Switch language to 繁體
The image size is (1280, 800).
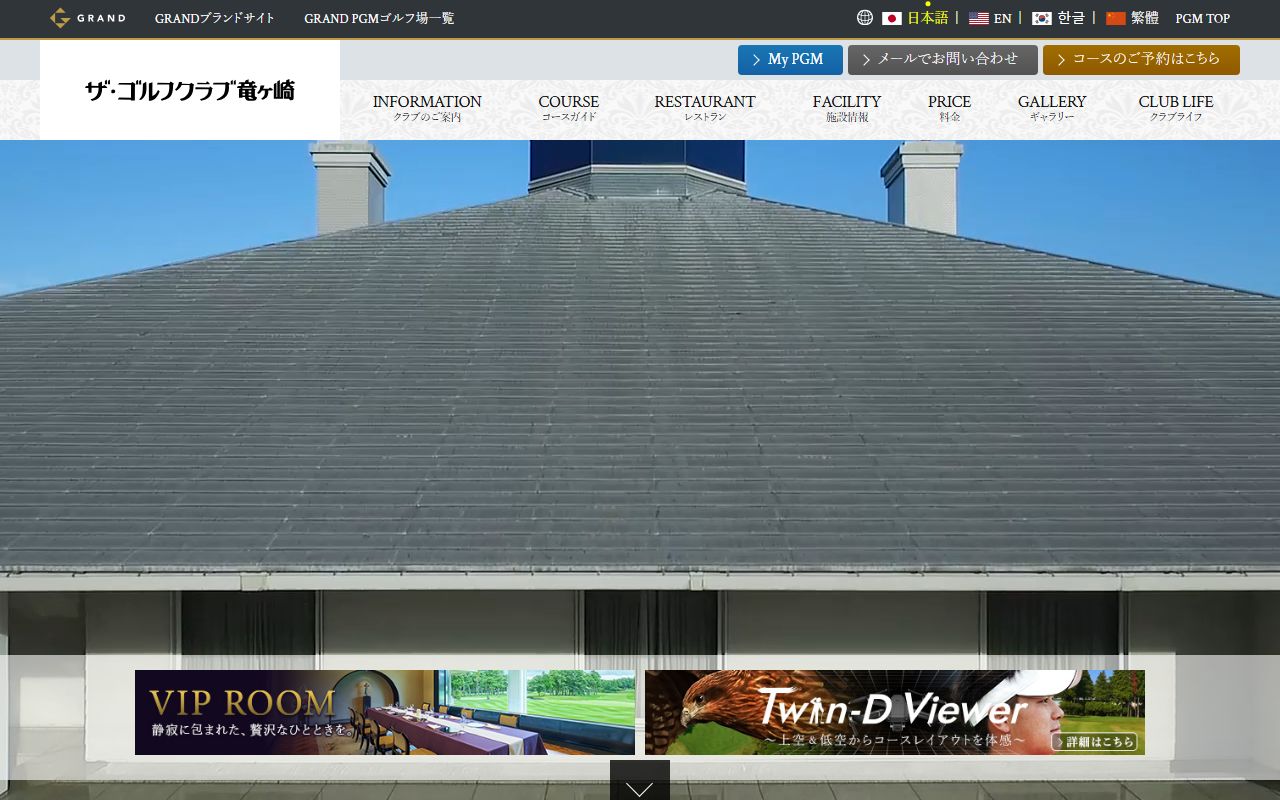point(1145,18)
